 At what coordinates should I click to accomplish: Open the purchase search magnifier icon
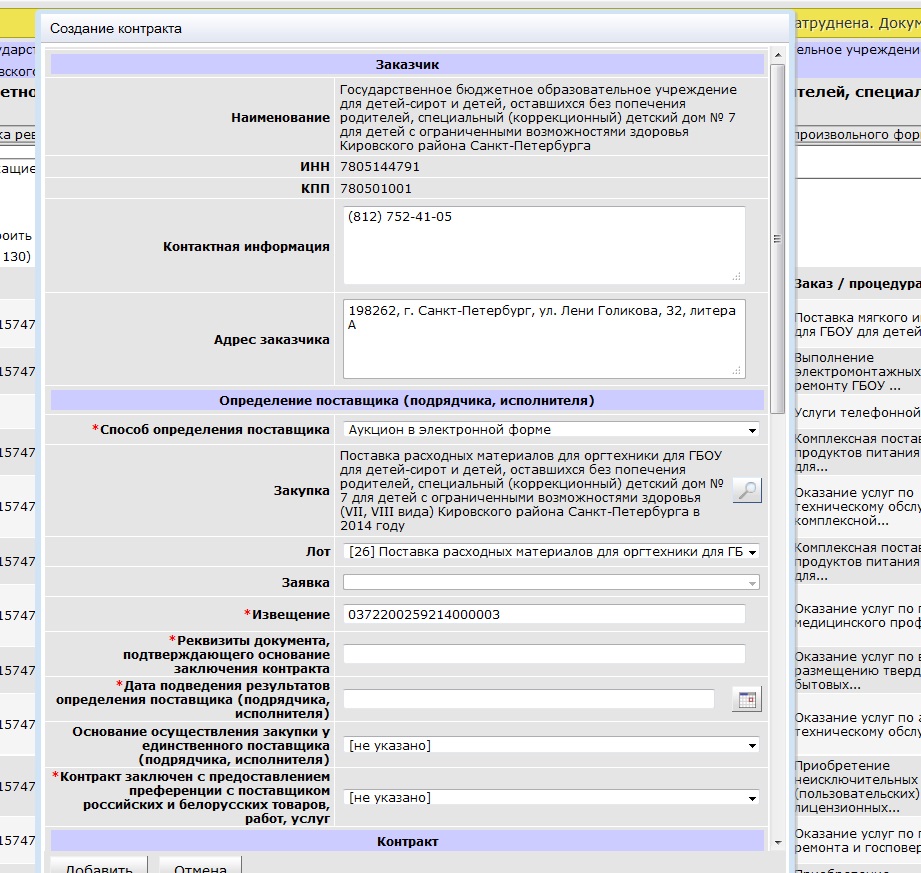click(747, 490)
